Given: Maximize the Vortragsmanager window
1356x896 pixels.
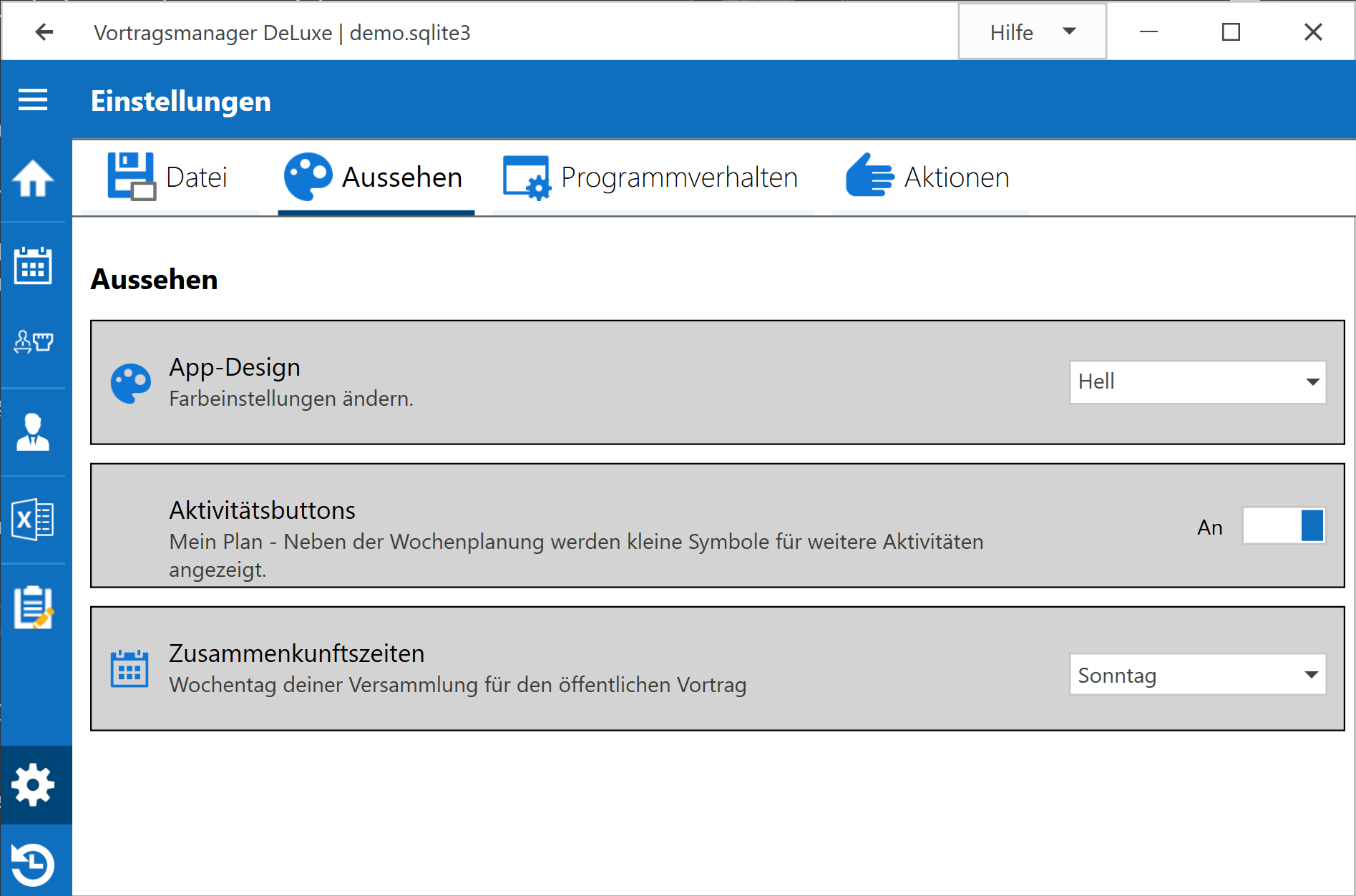Looking at the screenshot, I should click(x=1231, y=32).
